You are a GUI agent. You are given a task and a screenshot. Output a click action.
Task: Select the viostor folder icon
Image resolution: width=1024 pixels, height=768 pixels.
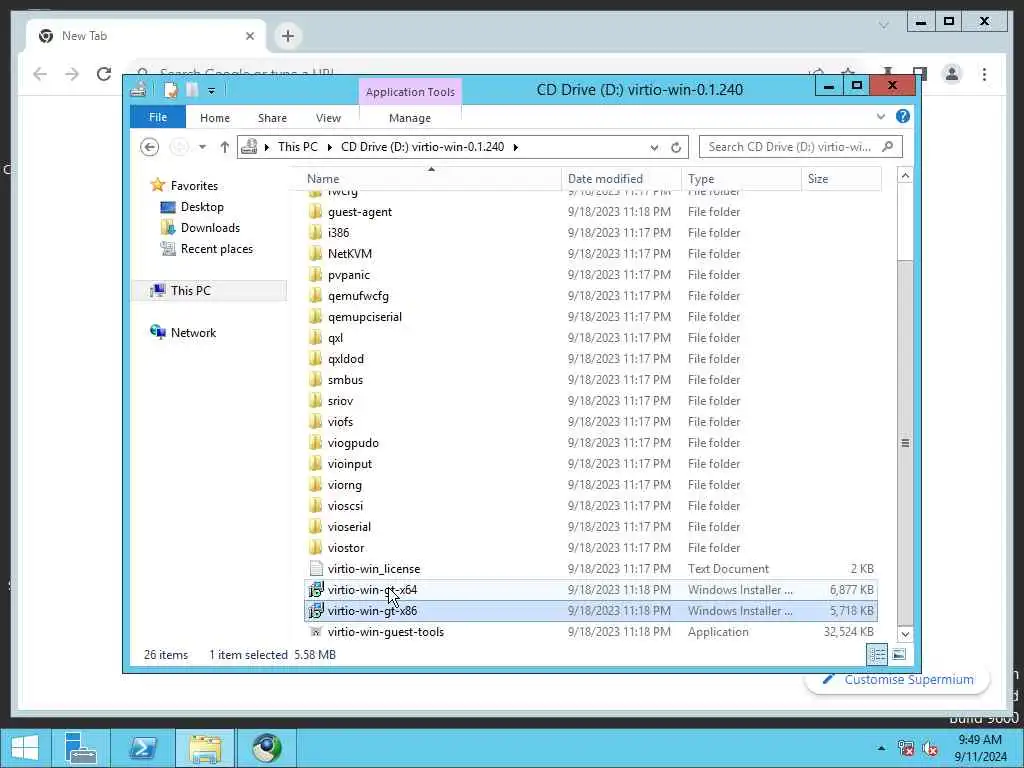coord(316,547)
